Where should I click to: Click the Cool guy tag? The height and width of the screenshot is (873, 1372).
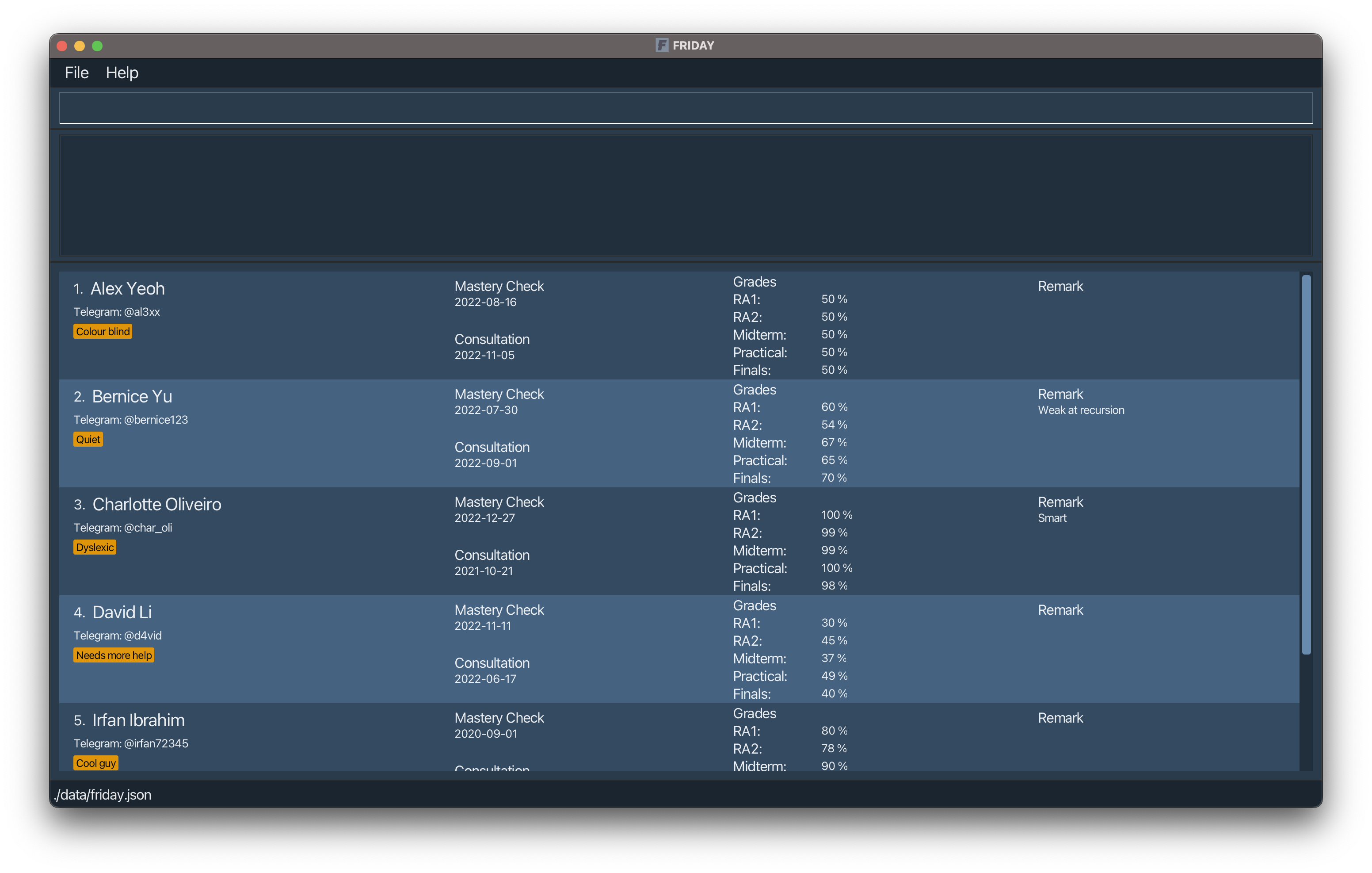coord(96,763)
